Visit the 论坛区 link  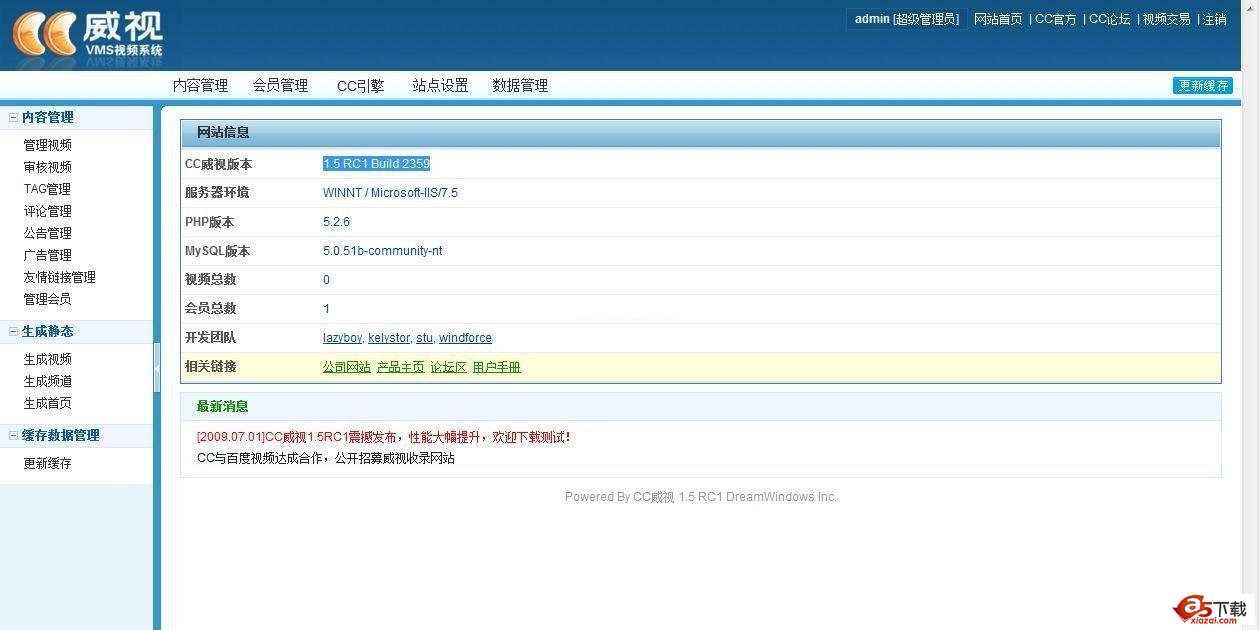(449, 367)
